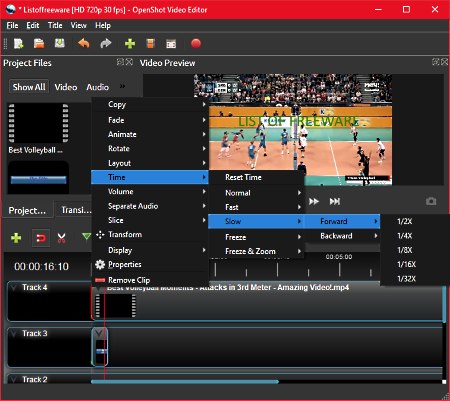450x401 pixels.
Task: Close the Video Preview panel
Action: [444, 62]
